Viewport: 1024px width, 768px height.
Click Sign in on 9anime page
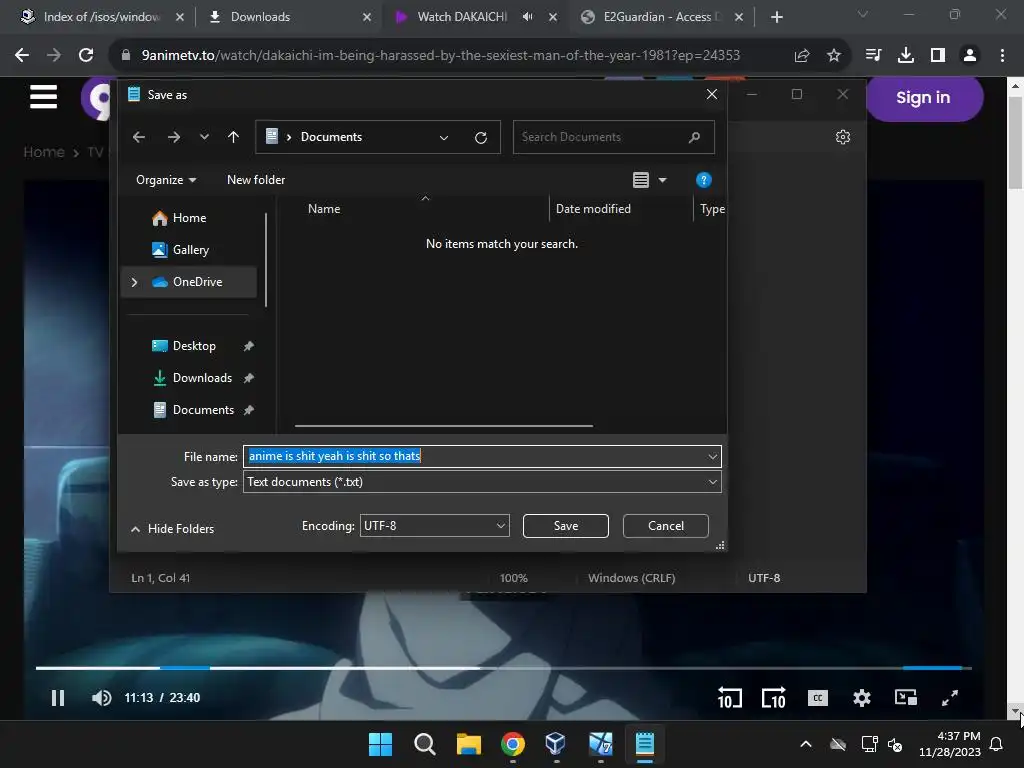coord(923,98)
